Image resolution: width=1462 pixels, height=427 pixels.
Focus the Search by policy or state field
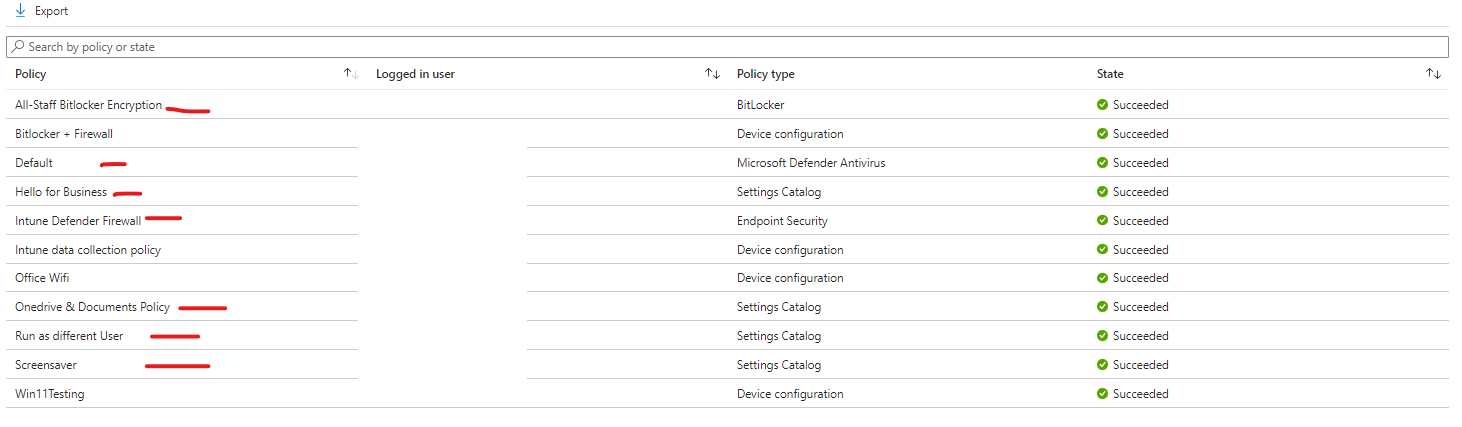tap(727, 47)
